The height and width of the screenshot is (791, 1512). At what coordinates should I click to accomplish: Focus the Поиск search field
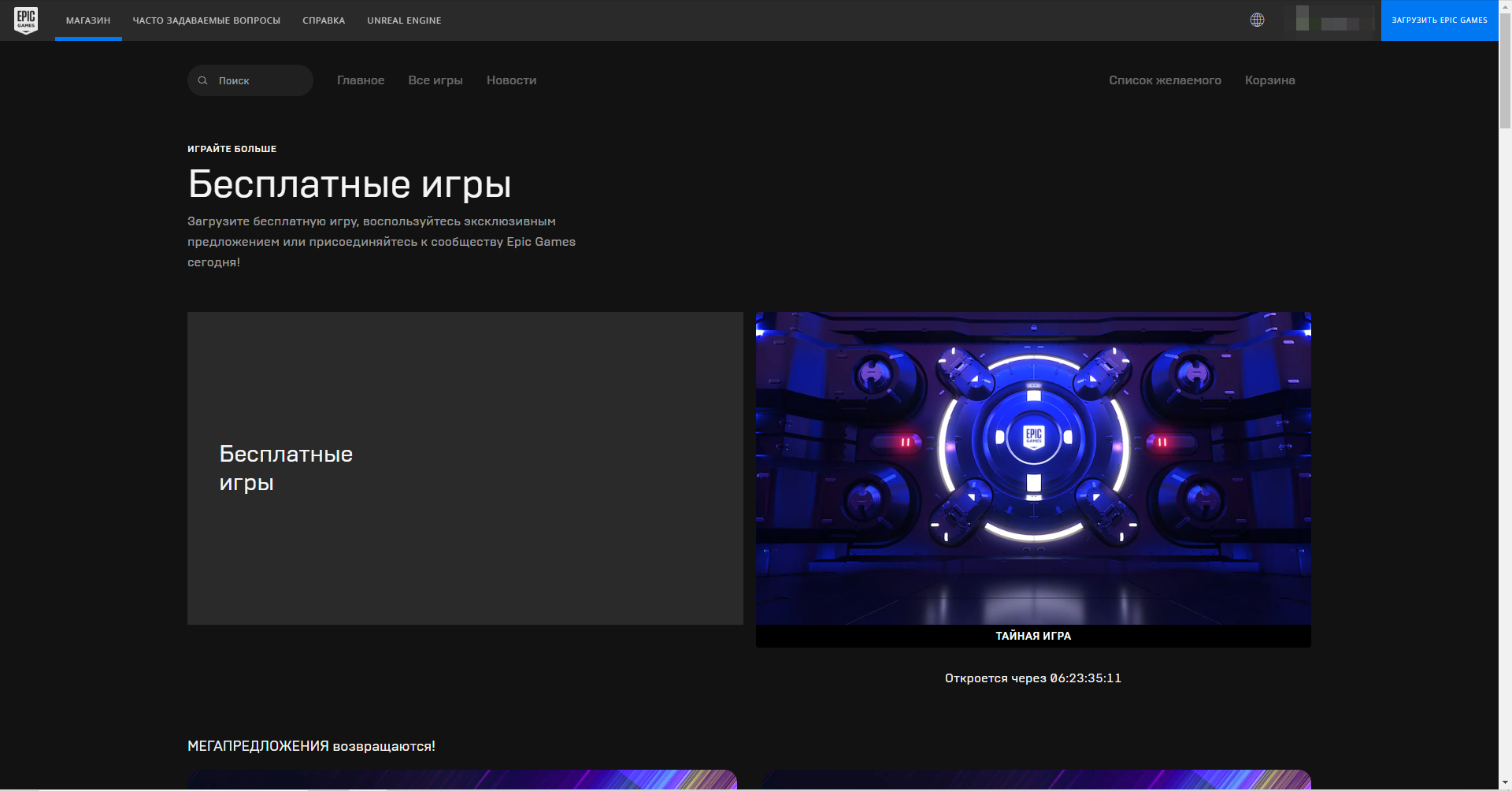(260, 80)
